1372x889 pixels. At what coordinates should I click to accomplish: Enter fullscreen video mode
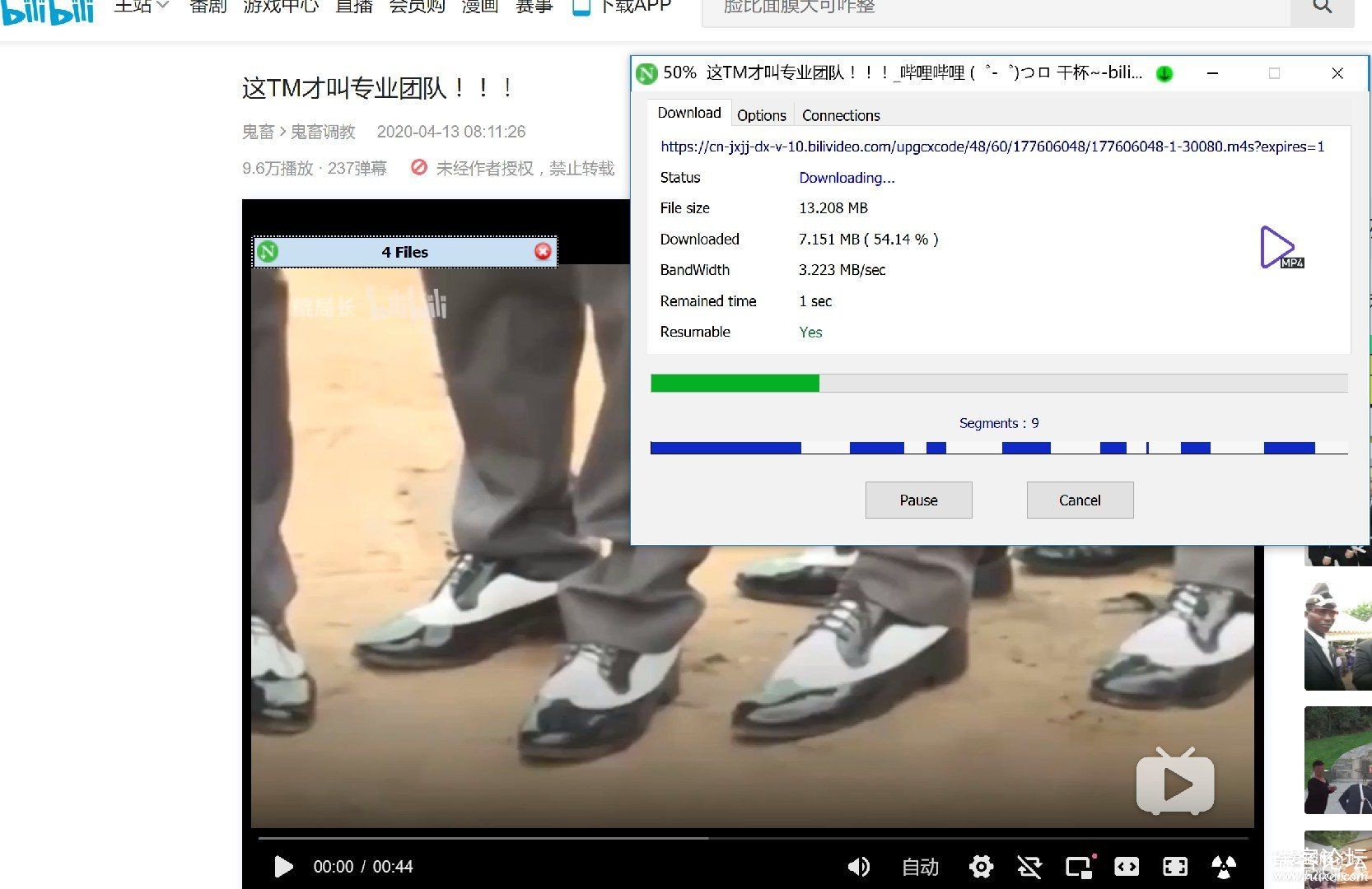point(1174,866)
